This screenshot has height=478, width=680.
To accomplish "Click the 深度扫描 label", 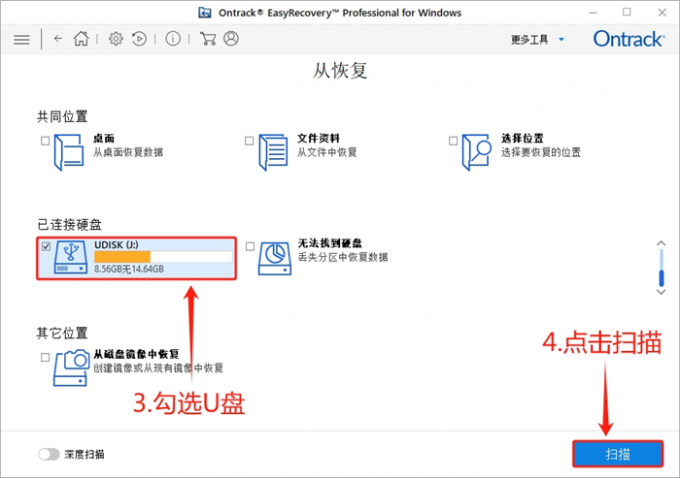I will (85, 455).
